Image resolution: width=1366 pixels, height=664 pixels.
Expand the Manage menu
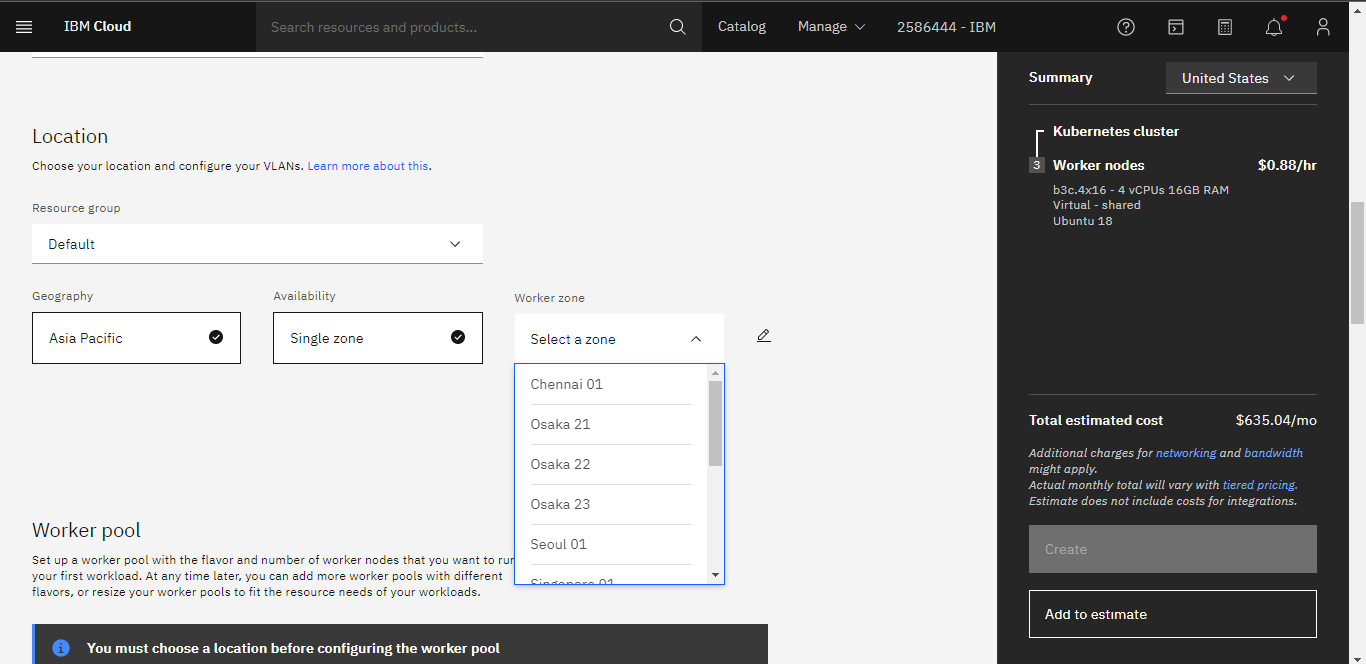coord(831,27)
